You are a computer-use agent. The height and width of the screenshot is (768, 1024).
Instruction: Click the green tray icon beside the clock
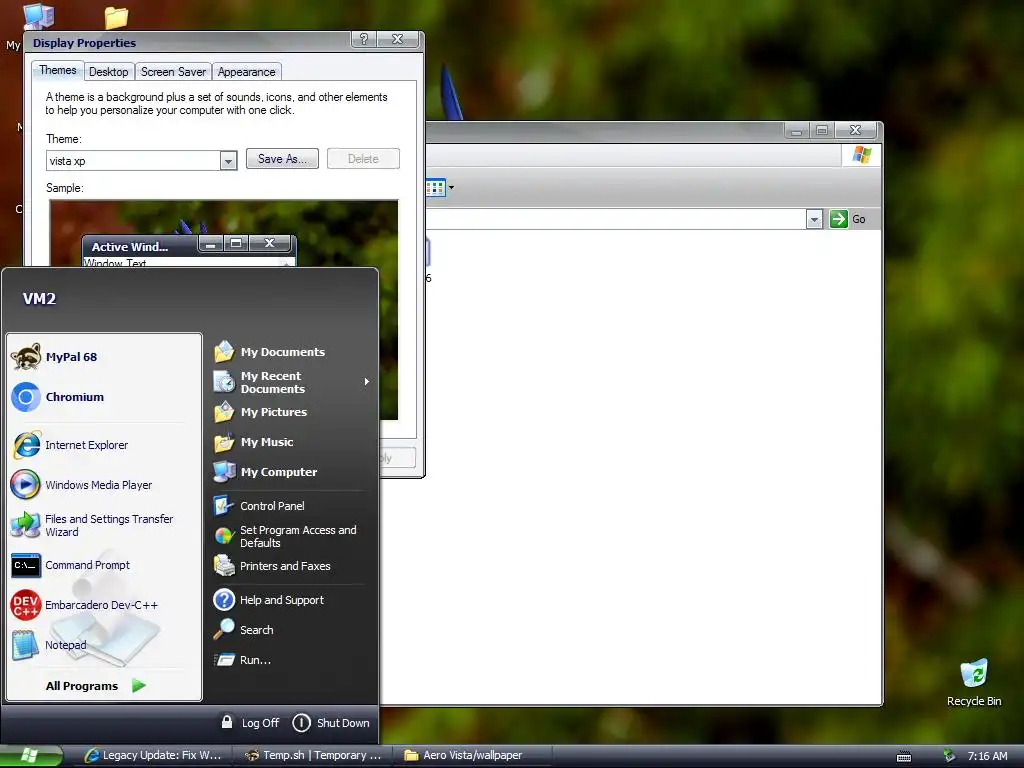949,756
